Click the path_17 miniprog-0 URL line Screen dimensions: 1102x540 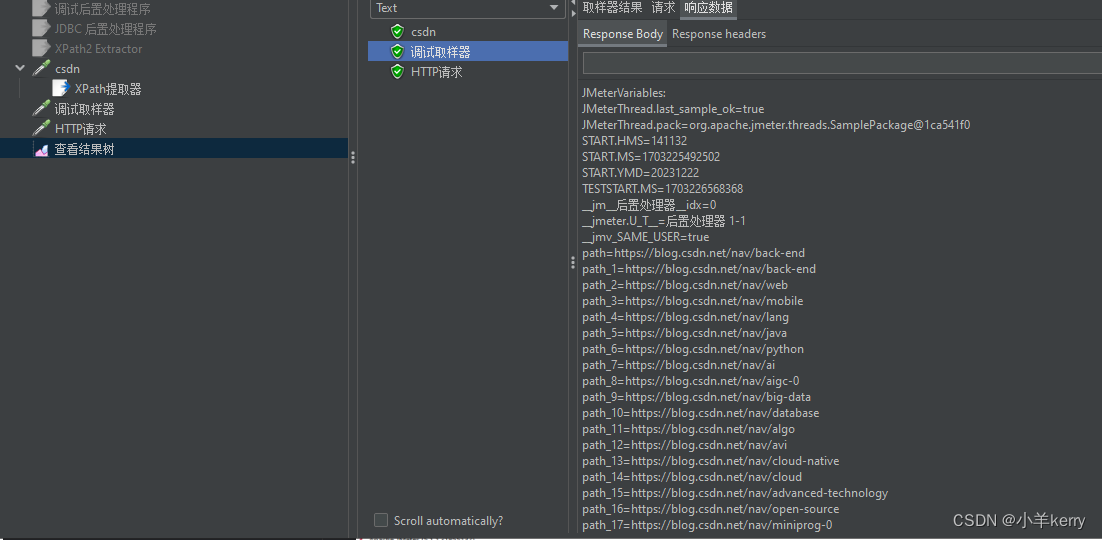[x=707, y=525]
